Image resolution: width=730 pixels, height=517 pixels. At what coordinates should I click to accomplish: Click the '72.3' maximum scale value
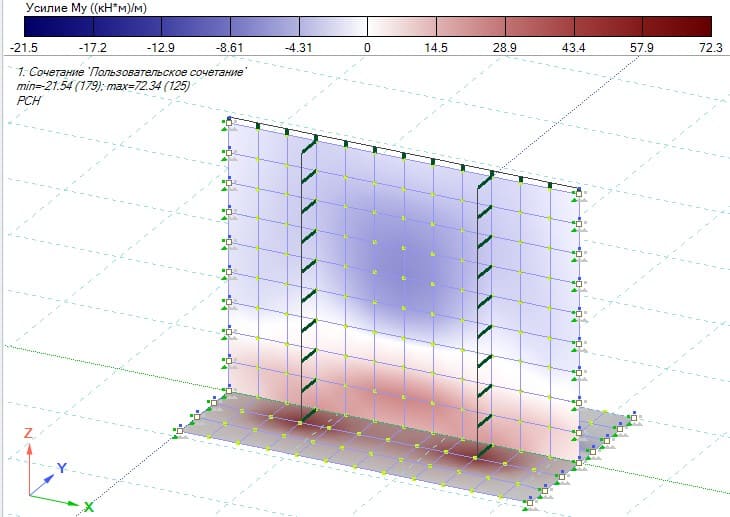711,48
